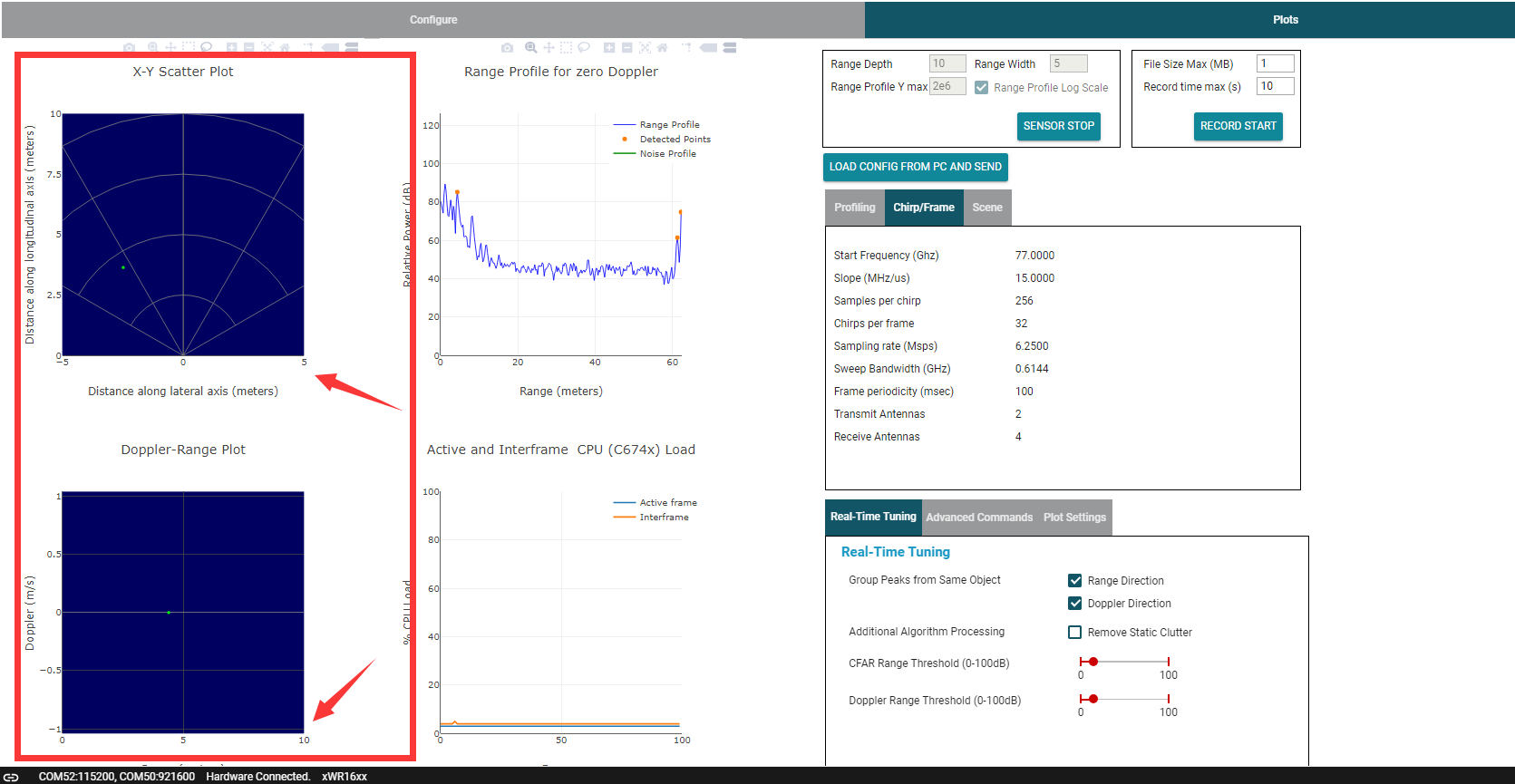Viewport: 1515px width, 784px height.
Task: Show closest data on hover, Range Profile plot
Action: 709,47
